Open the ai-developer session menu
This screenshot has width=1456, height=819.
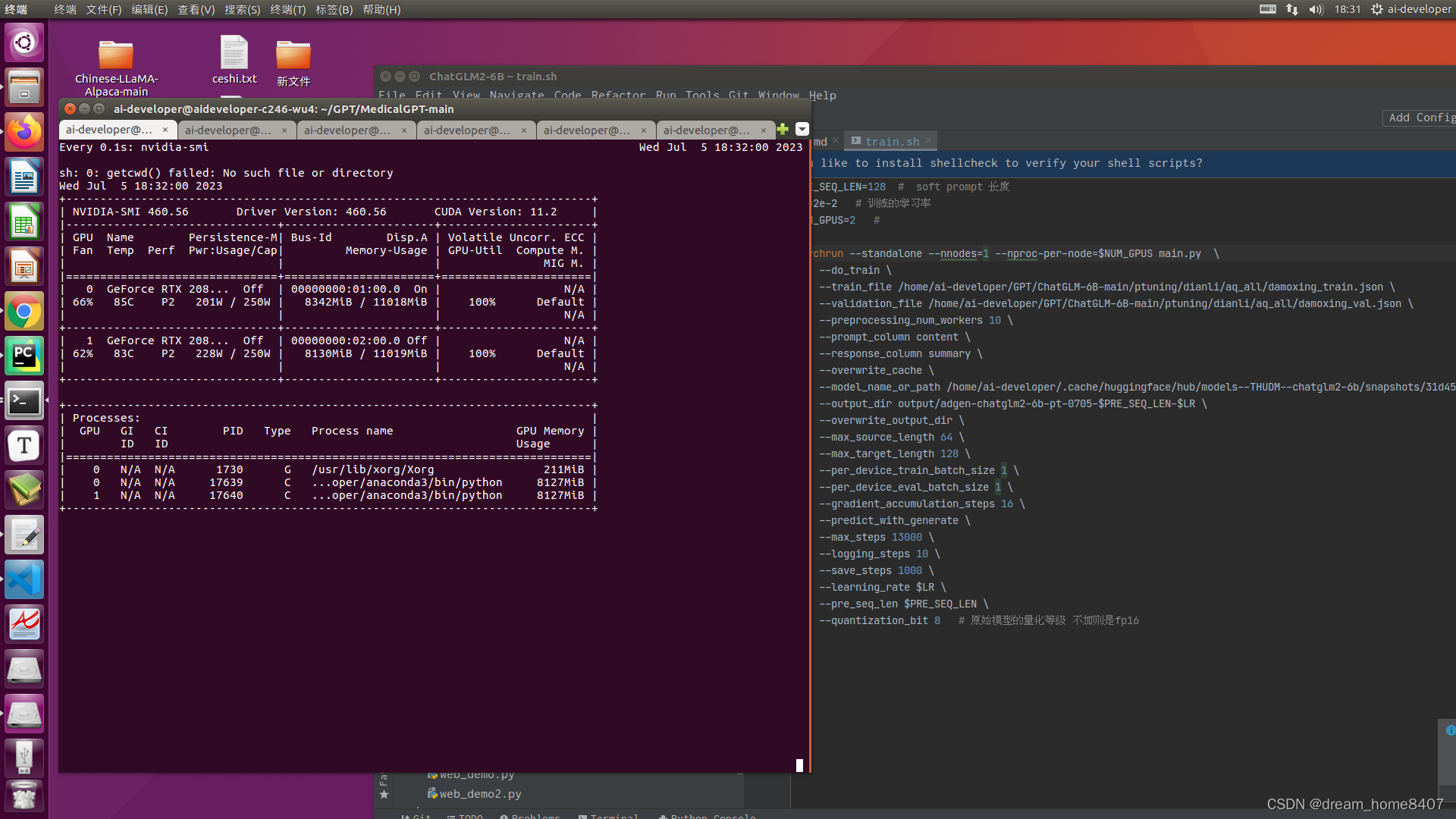(x=1410, y=9)
